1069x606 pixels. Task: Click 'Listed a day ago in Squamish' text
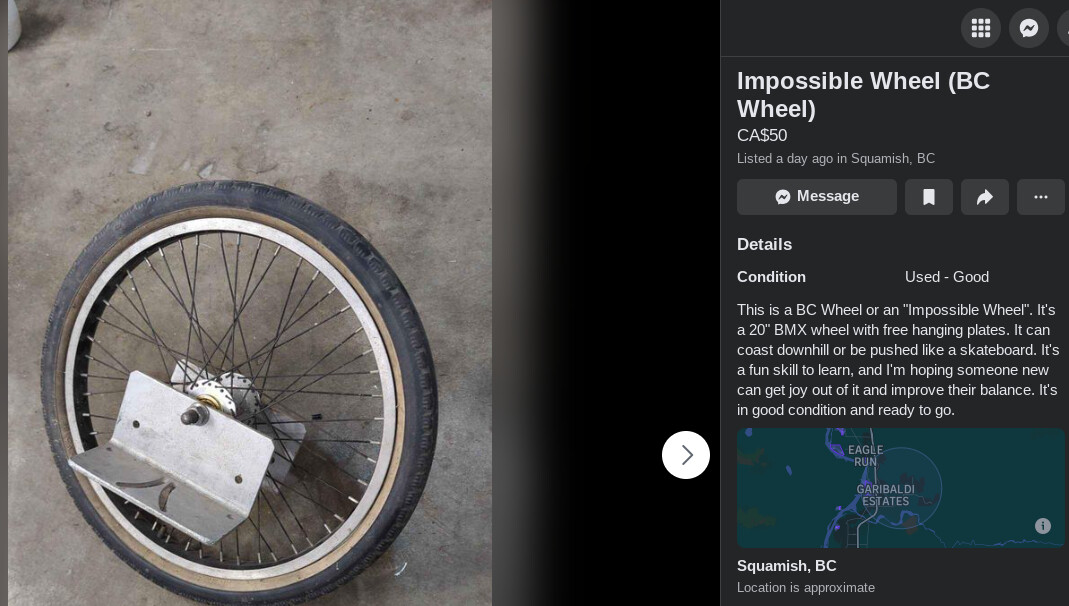point(836,158)
